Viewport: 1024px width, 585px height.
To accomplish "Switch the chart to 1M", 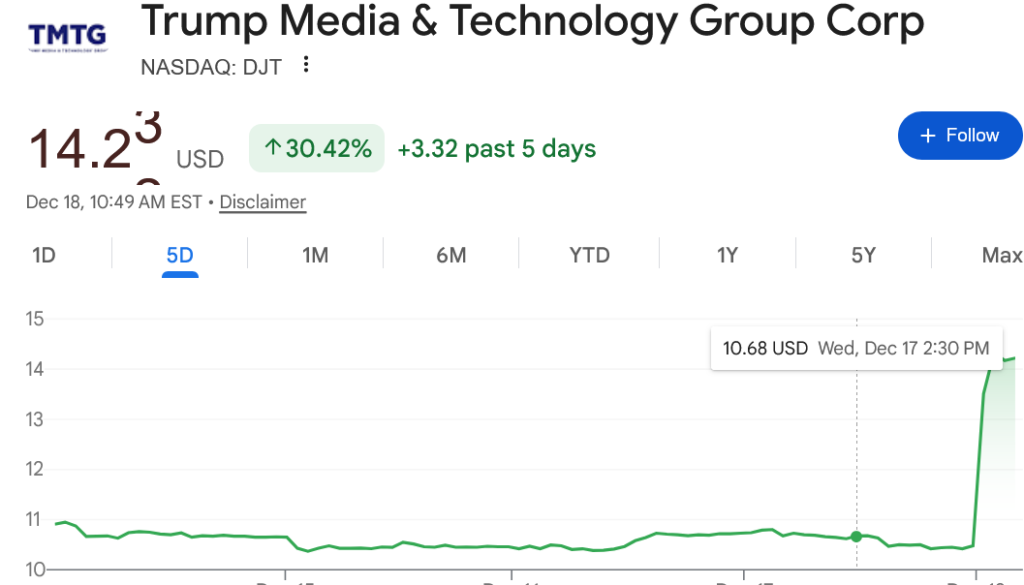I will pos(315,255).
